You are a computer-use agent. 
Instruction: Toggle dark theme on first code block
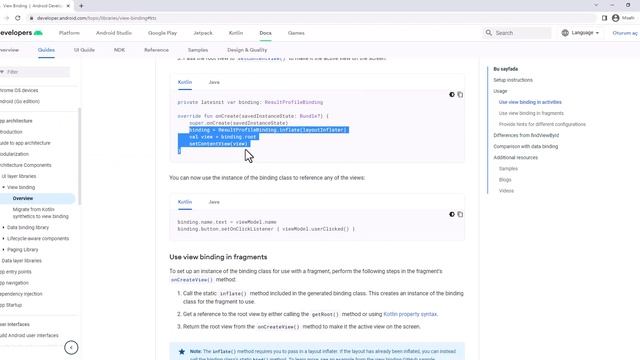452,95
